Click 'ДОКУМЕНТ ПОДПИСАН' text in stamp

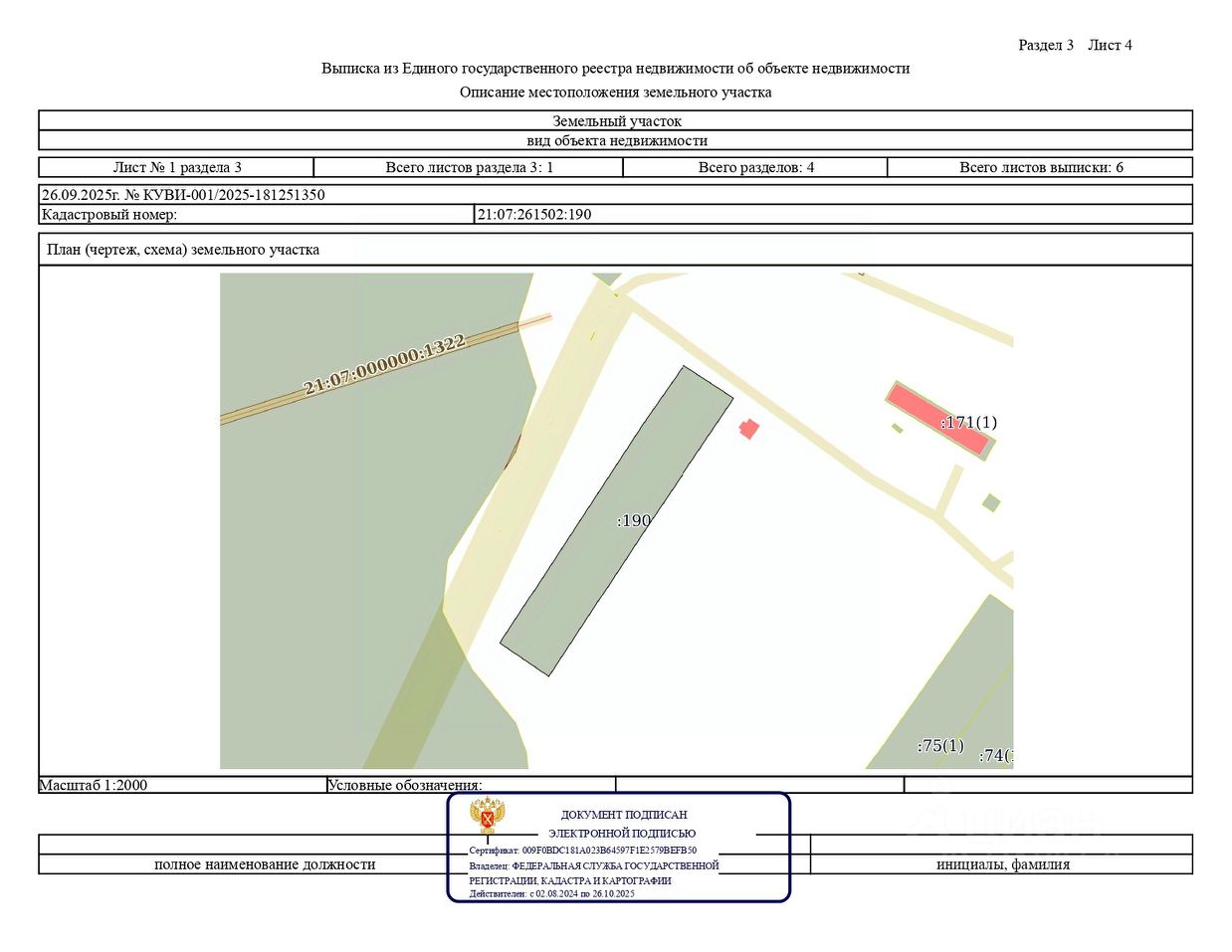click(624, 815)
